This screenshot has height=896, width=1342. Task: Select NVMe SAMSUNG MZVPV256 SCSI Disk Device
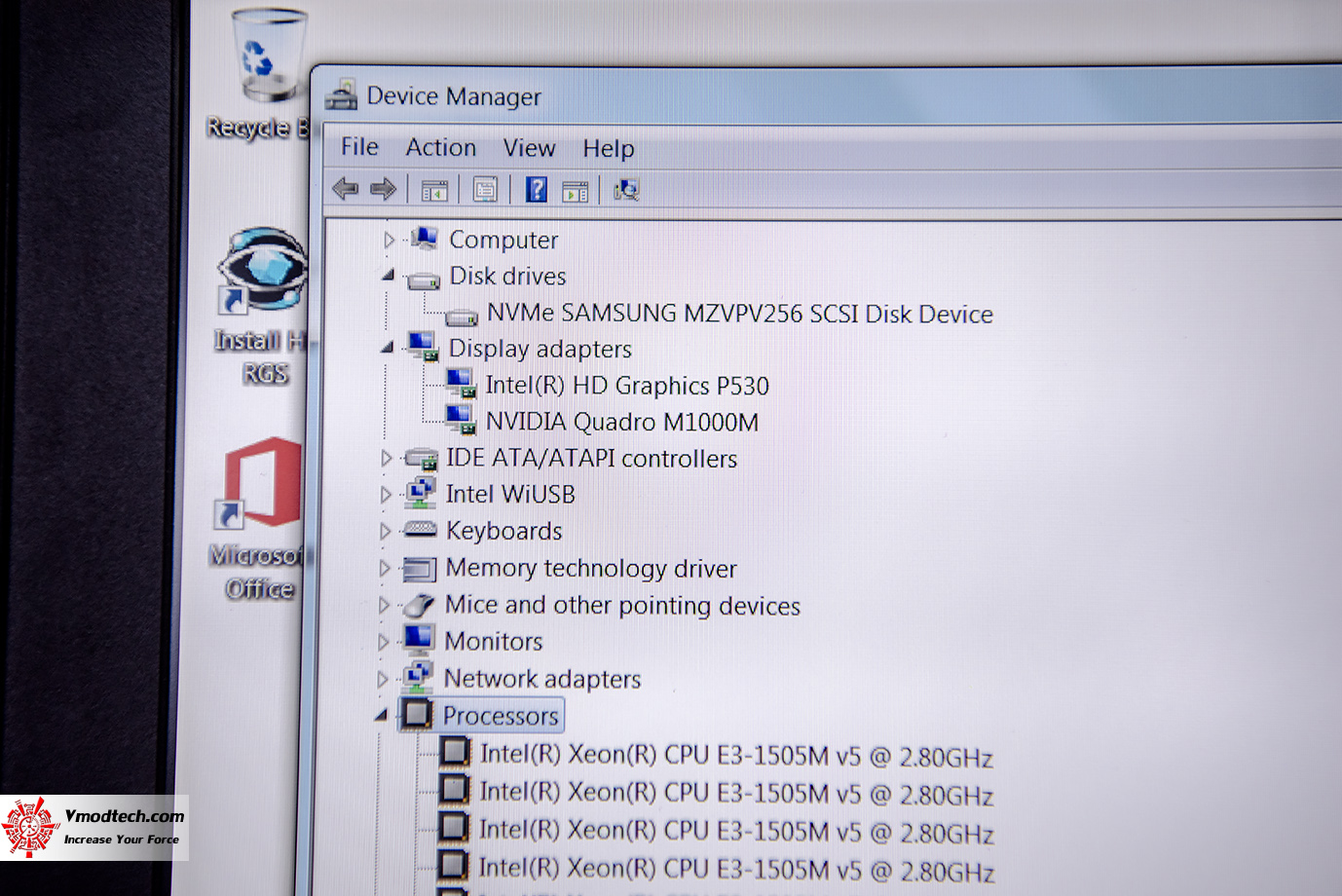tap(740, 314)
